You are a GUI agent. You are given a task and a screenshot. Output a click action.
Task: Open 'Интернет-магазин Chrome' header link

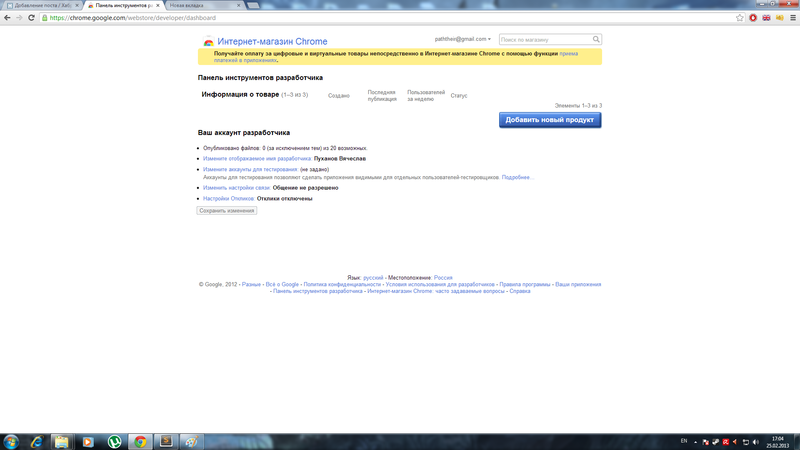click(x=272, y=41)
